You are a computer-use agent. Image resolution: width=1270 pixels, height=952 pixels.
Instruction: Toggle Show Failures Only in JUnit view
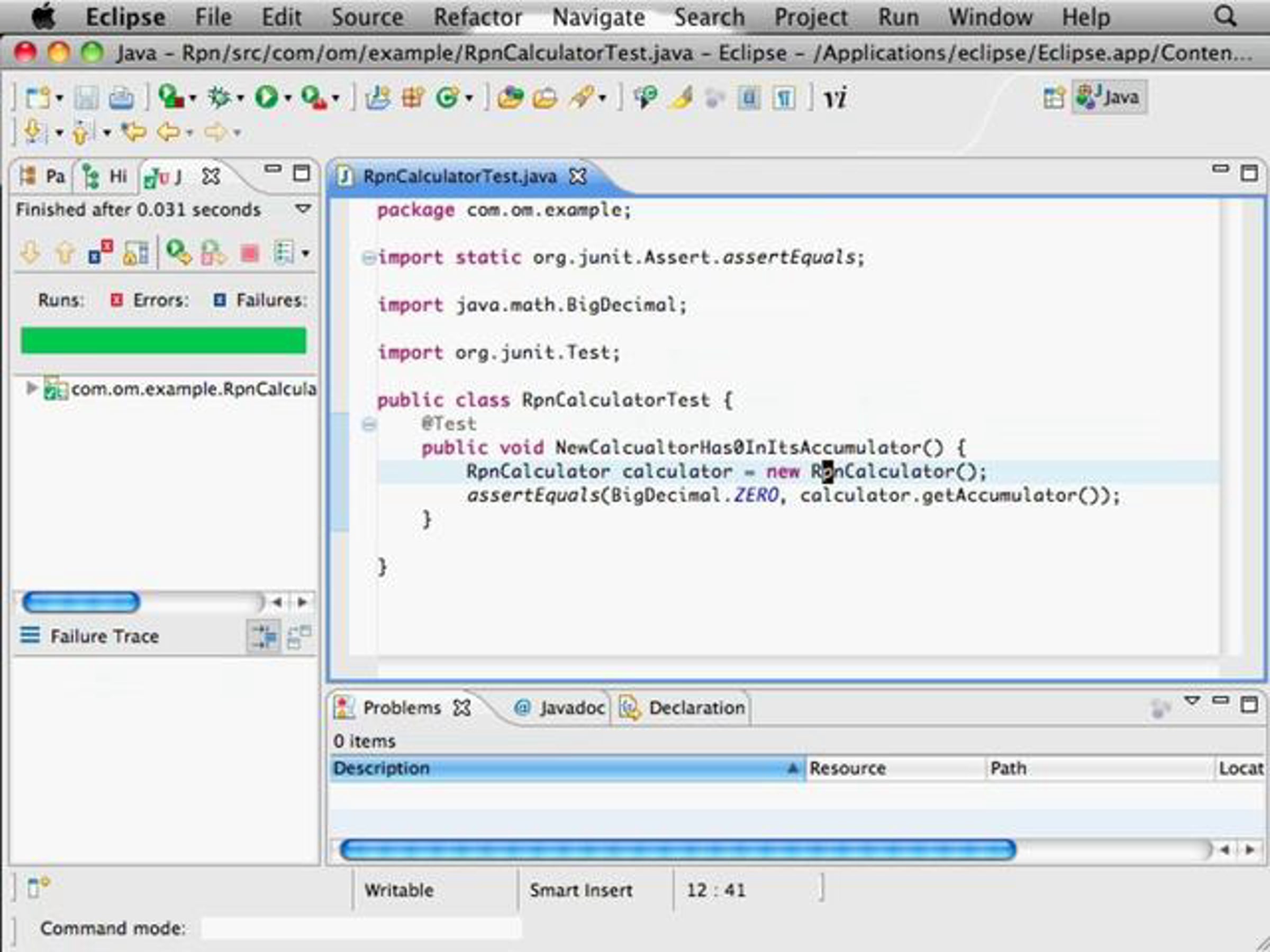(x=100, y=252)
